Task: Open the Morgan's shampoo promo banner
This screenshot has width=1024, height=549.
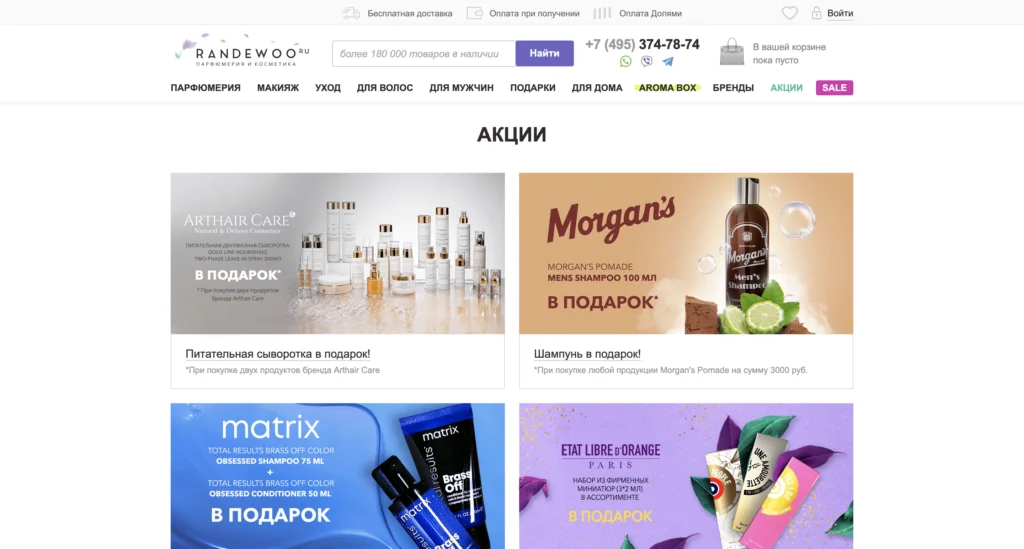Action: [686, 253]
